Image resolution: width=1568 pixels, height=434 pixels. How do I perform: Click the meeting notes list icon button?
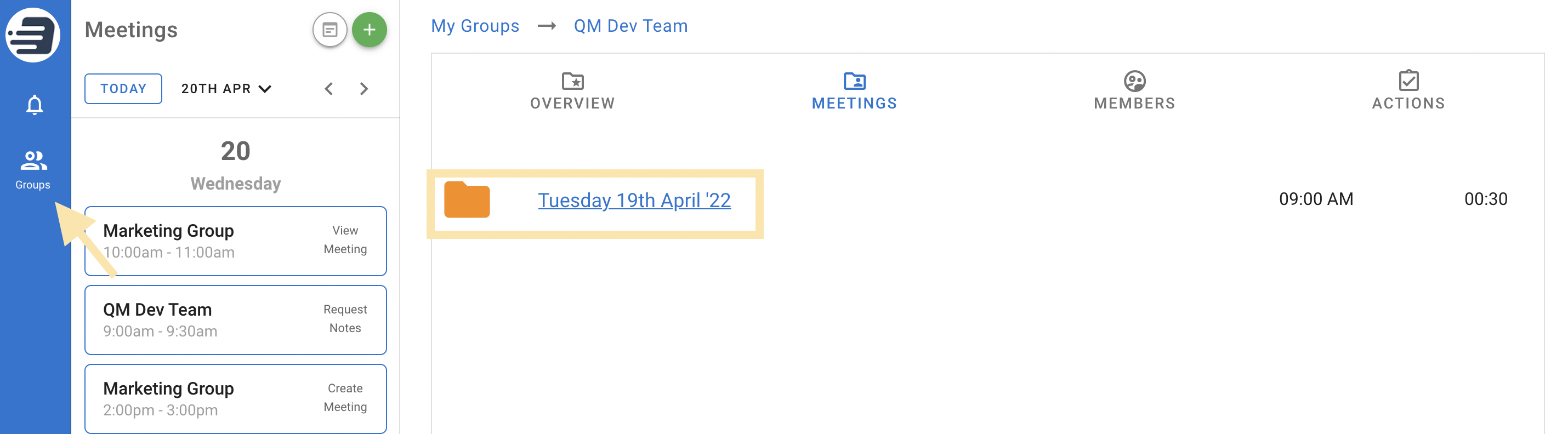pos(330,29)
